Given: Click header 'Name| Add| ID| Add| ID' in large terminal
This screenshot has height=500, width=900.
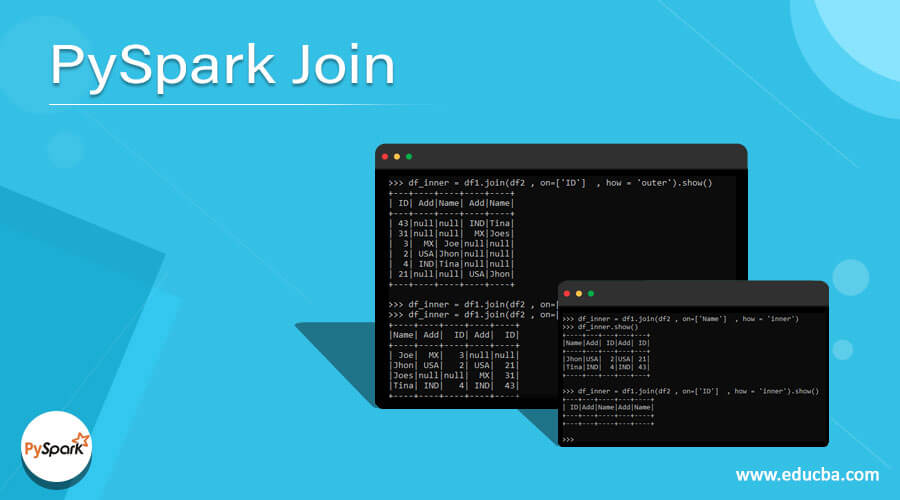Looking at the screenshot, I should point(454,335).
